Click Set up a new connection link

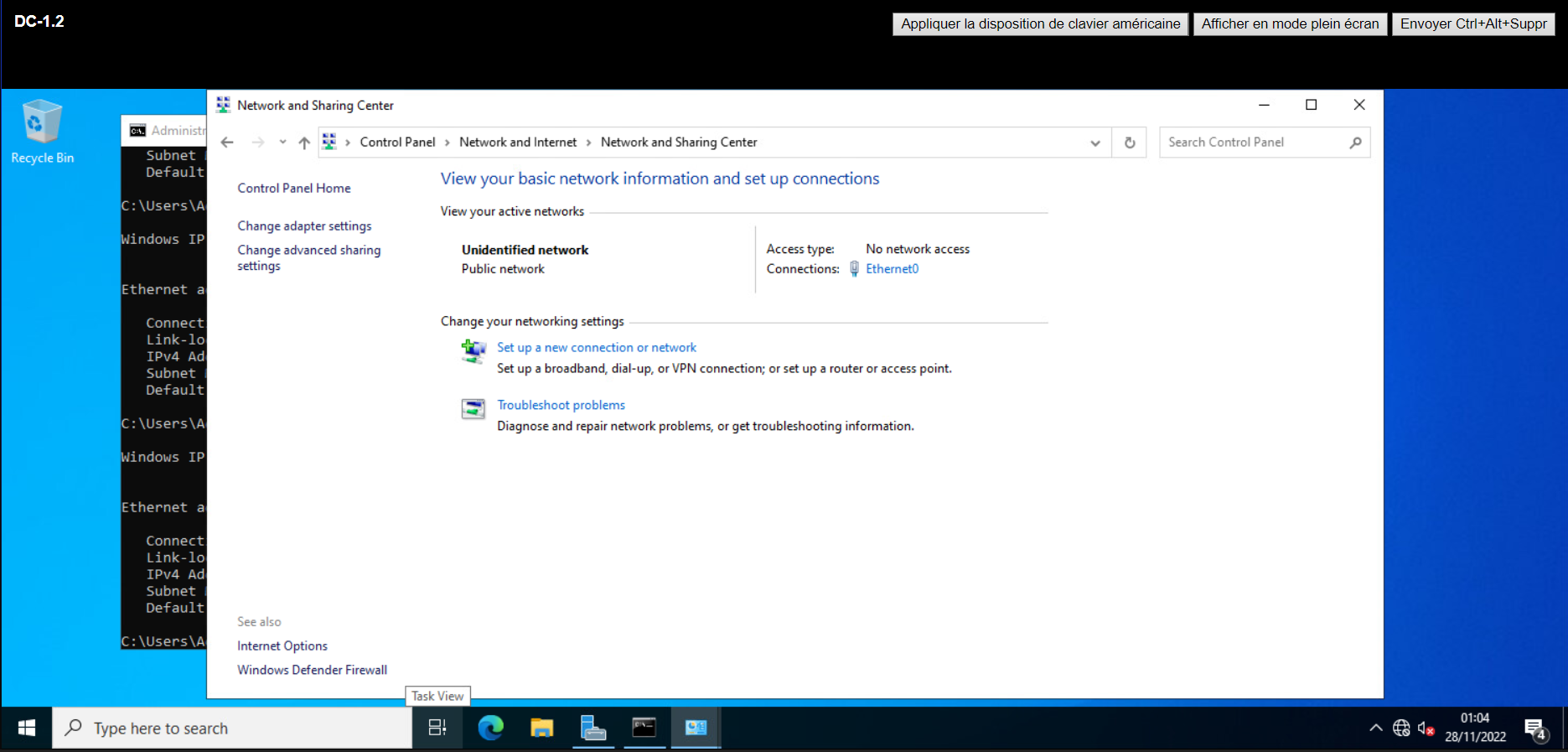point(597,347)
